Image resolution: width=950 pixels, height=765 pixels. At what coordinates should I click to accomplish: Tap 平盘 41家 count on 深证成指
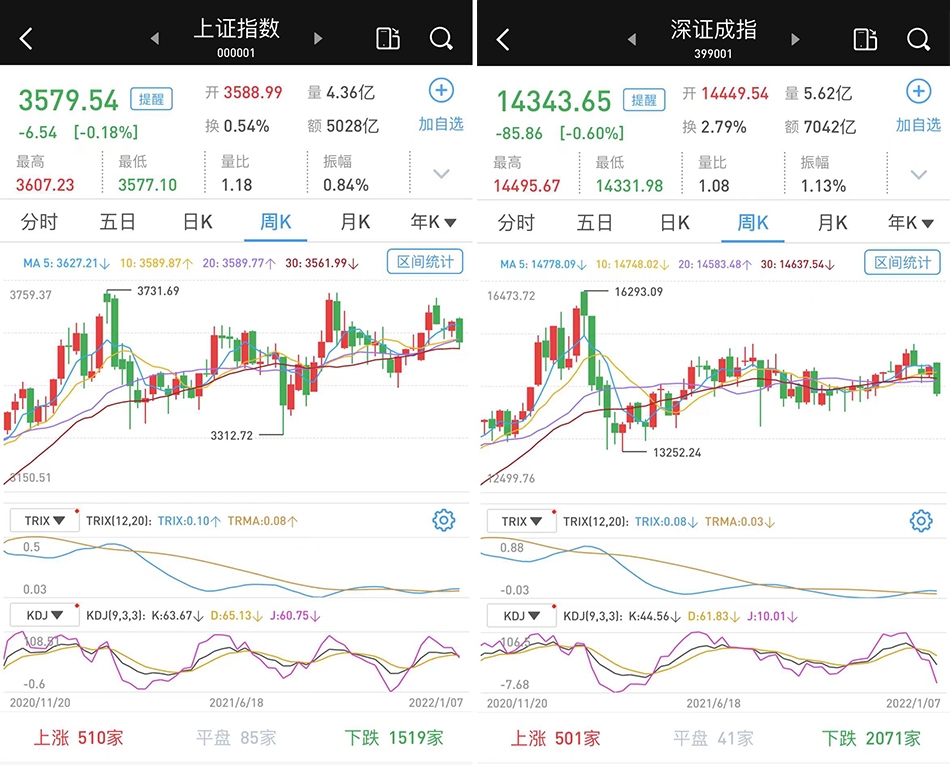pyautogui.click(x=714, y=738)
